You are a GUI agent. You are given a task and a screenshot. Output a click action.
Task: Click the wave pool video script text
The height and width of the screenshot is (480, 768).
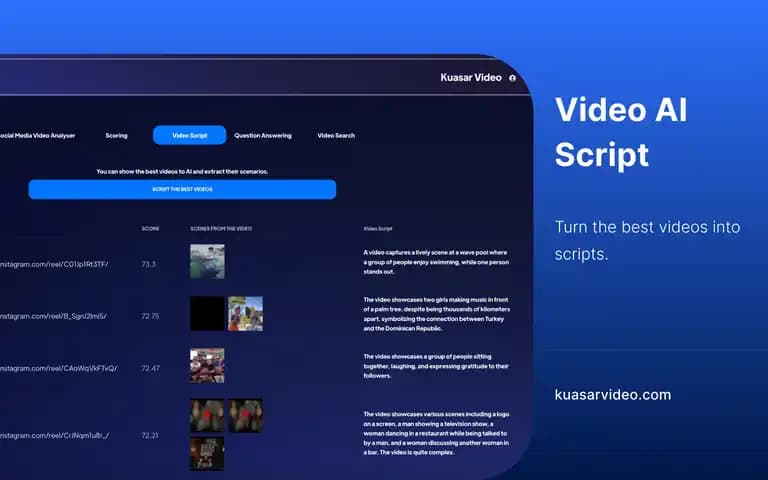(x=436, y=262)
